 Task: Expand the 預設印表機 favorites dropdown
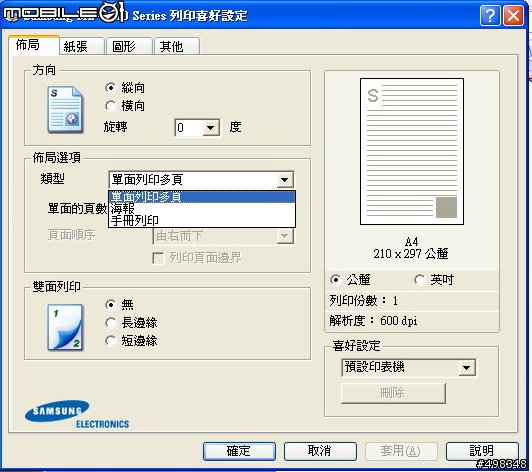(x=467, y=367)
